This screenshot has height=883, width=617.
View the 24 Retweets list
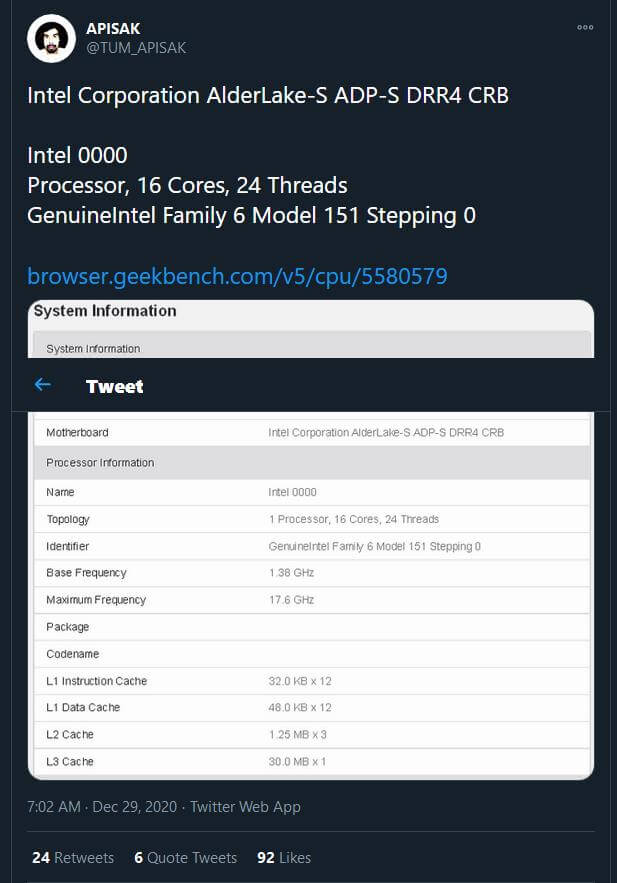(x=73, y=857)
